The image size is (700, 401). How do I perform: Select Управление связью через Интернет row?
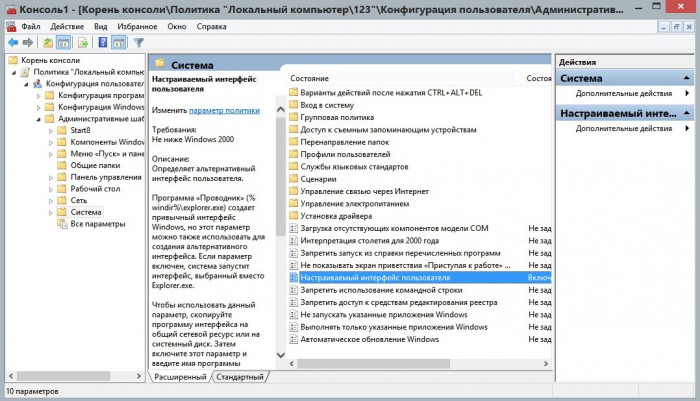click(x=364, y=191)
